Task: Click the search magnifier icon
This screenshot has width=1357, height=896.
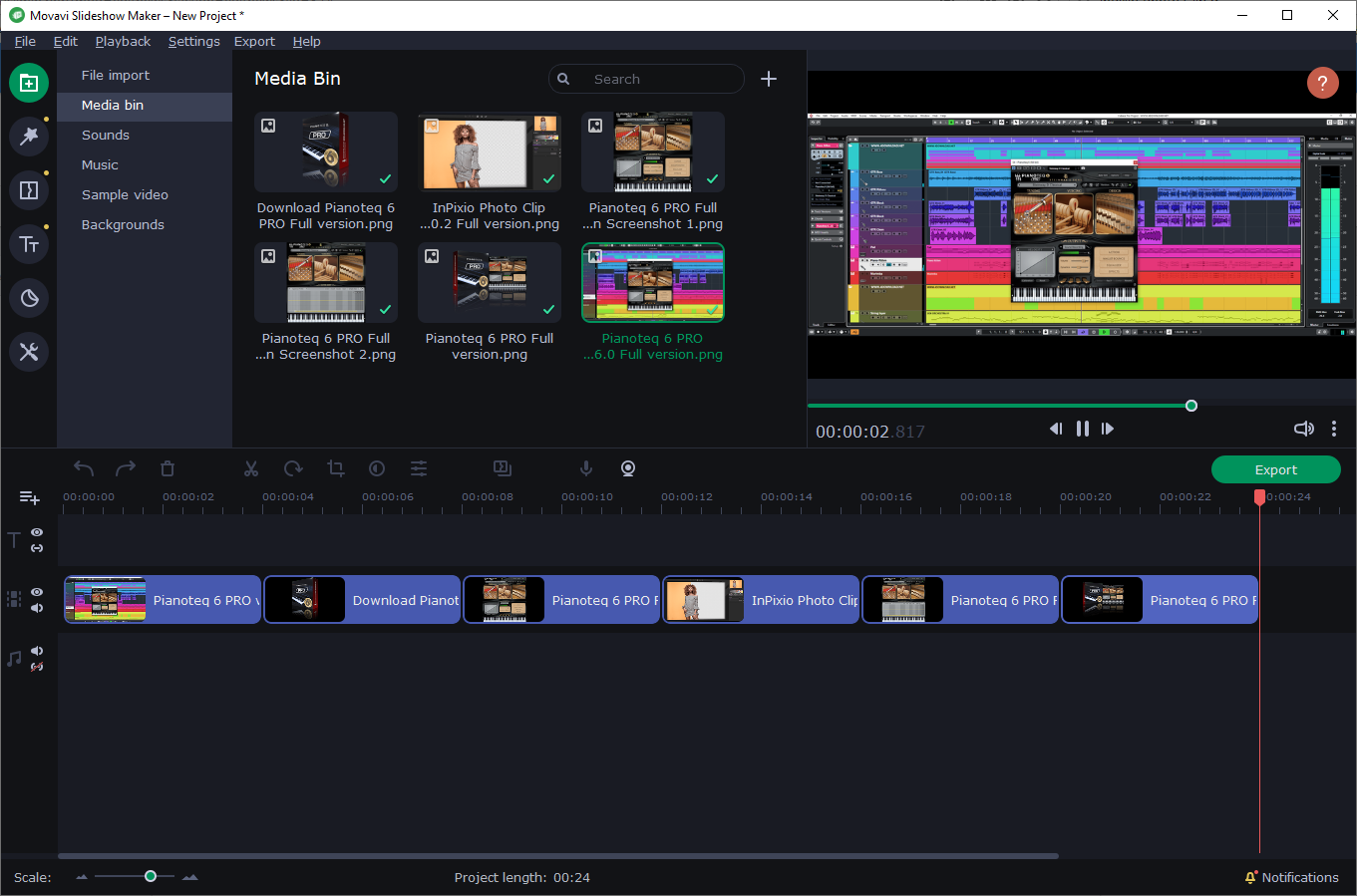Action: (x=563, y=79)
